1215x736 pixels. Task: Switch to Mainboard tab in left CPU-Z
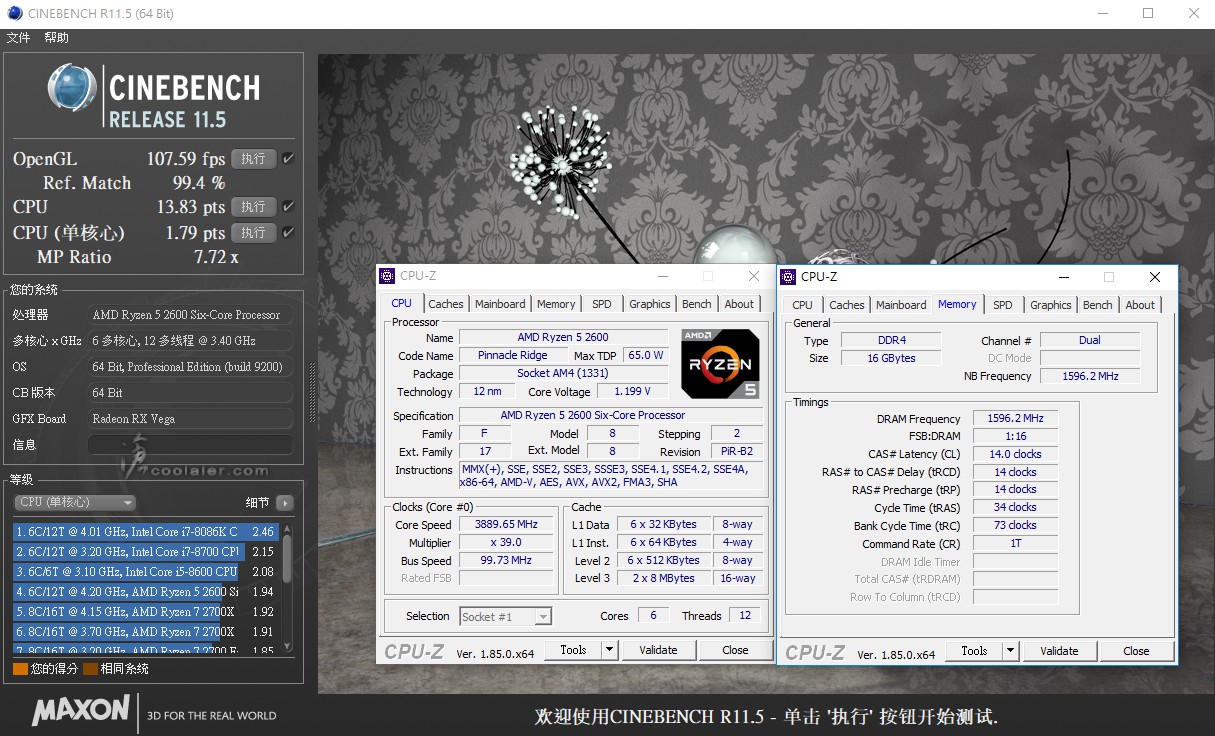[500, 304]
